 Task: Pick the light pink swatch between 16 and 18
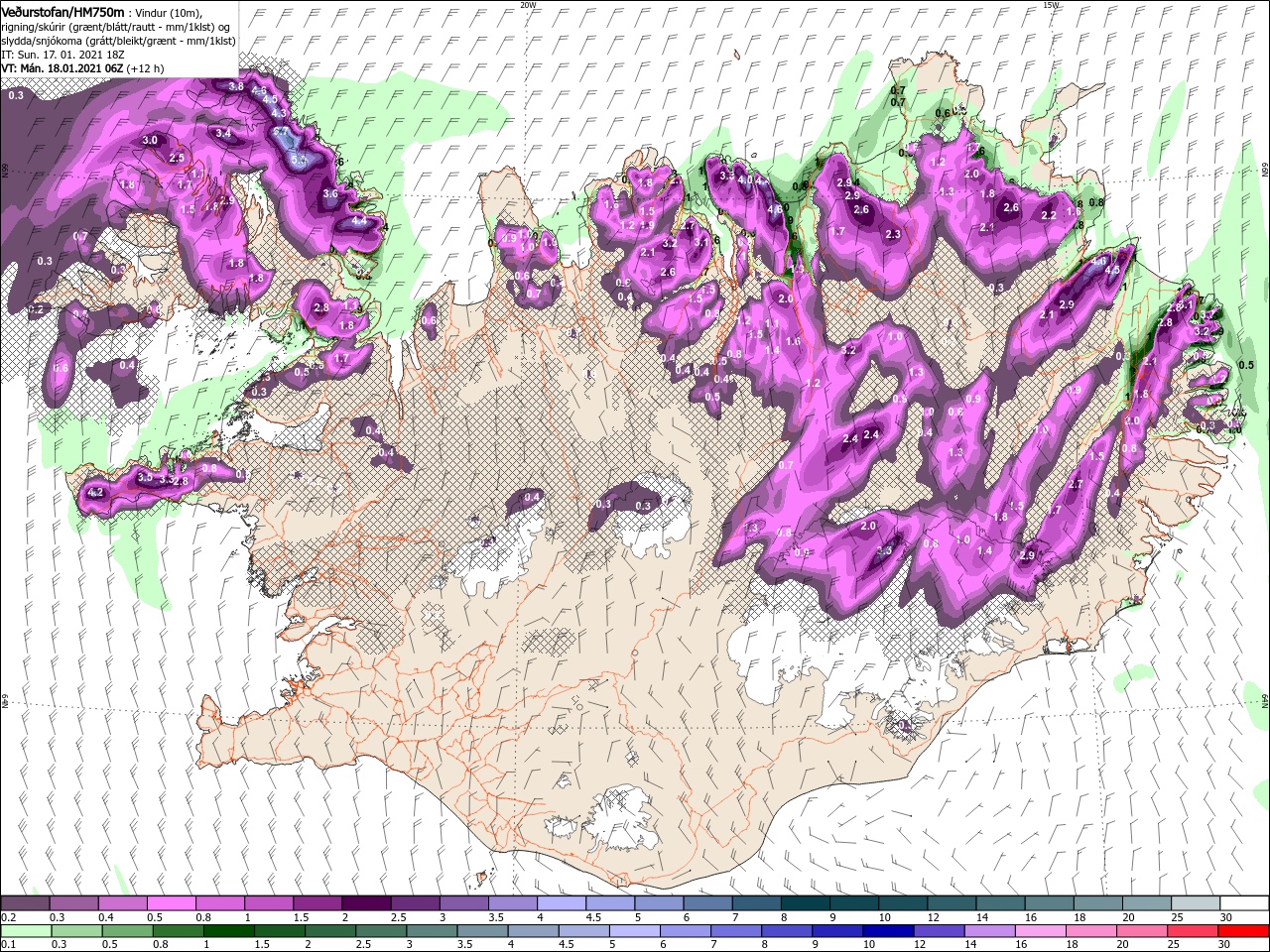tap(1041, 931)
